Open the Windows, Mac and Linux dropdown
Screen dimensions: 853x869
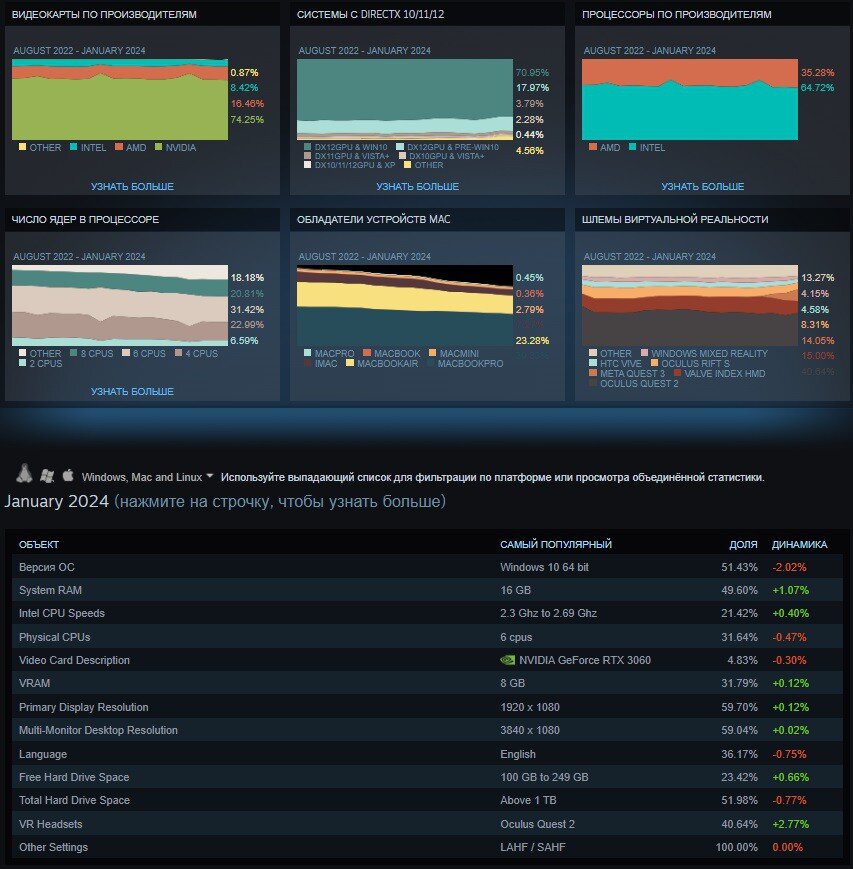click(x=147, y=477)
